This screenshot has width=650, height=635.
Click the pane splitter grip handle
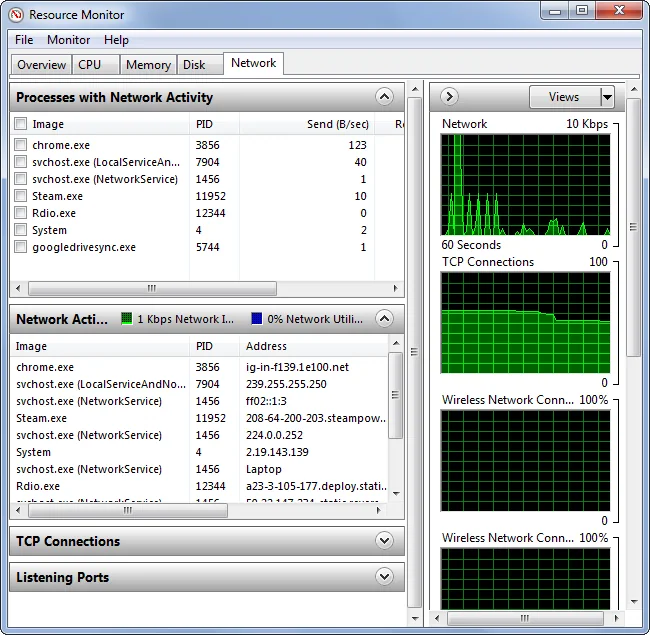[414, 352]
